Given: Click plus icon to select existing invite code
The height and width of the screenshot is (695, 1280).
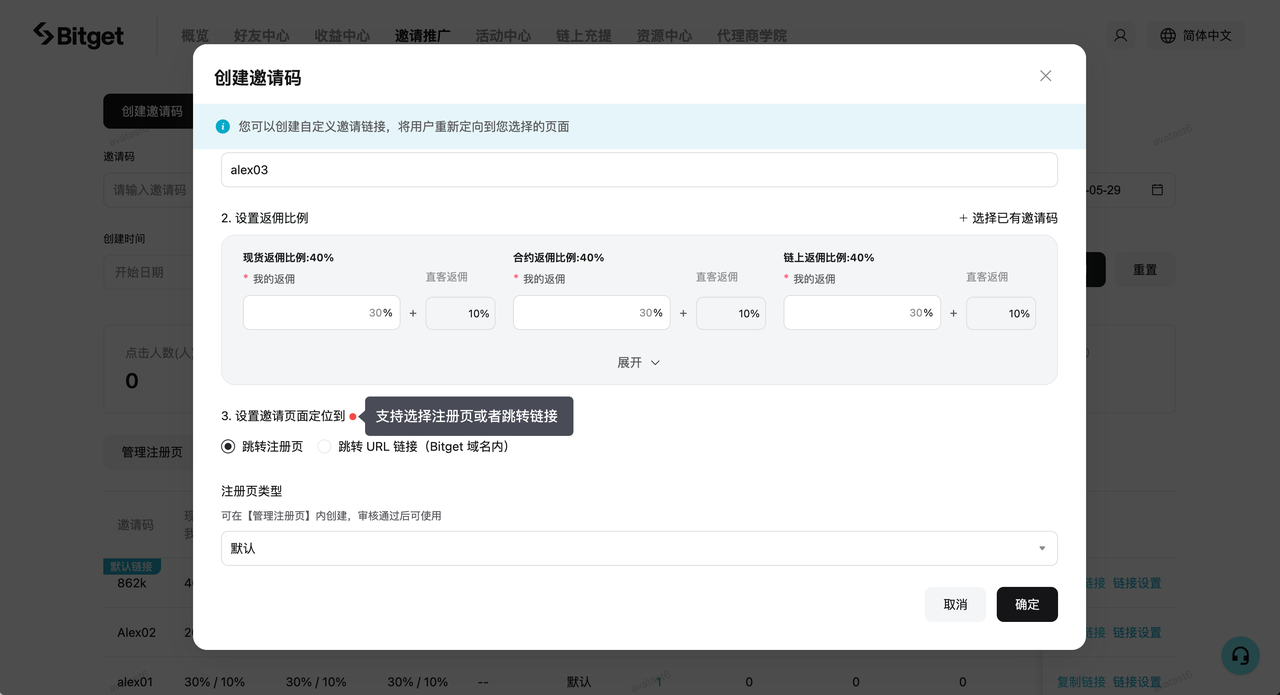Looking at the screenshot, I should point(963,218).
